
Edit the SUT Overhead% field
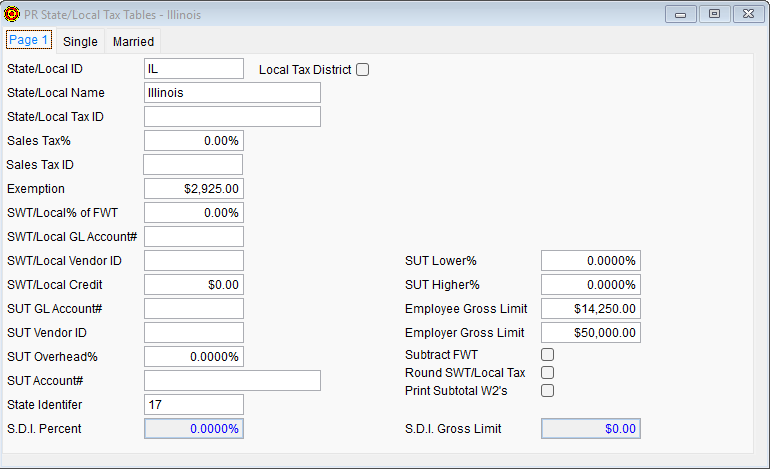point(194,357)
